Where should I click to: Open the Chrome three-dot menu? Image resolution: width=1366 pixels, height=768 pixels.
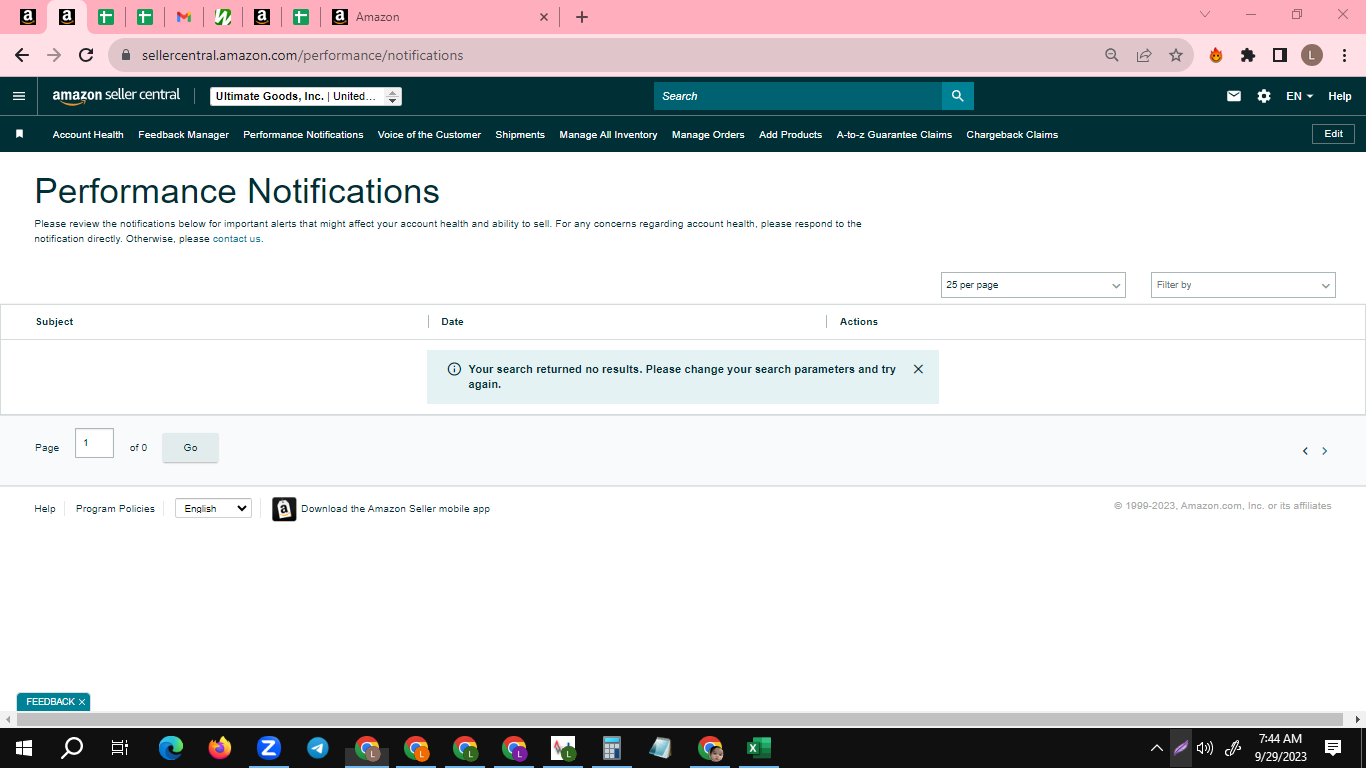point(1345,55)
